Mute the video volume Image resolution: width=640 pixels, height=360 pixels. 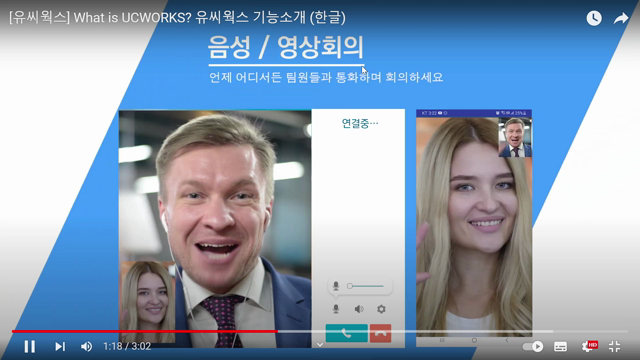[86, 347]
